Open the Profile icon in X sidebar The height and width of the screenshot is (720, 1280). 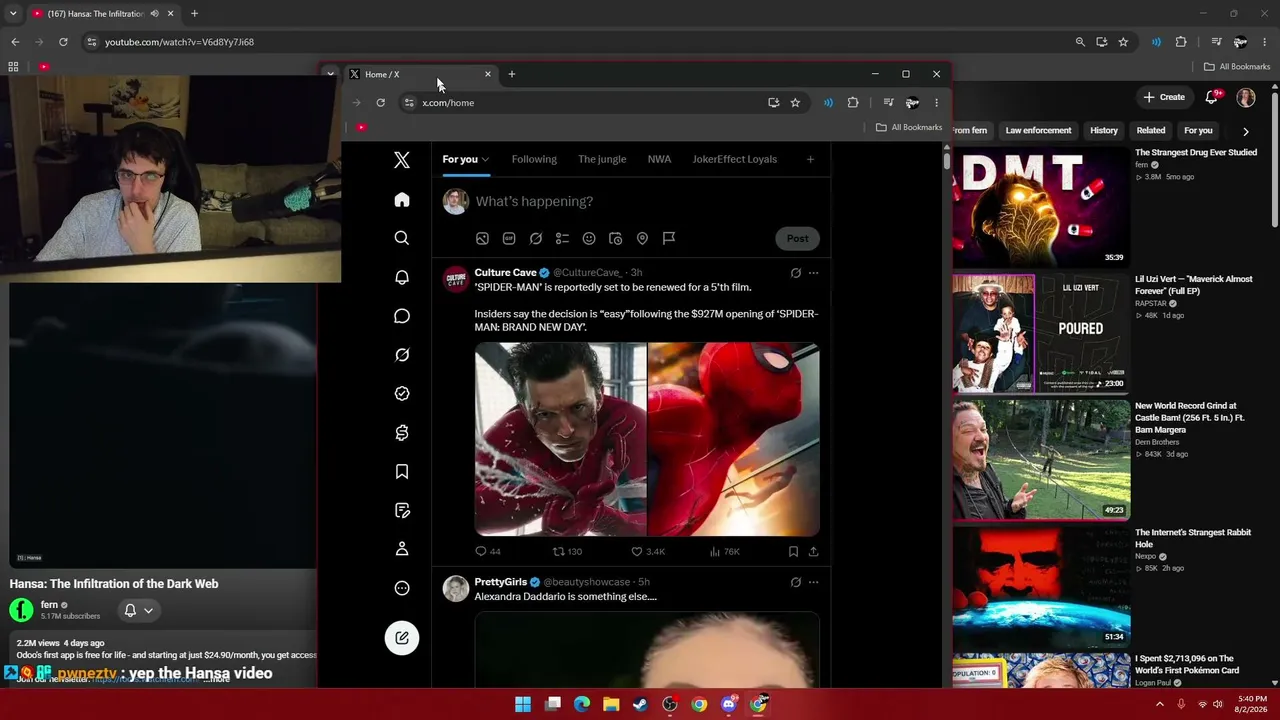point(402,549)
